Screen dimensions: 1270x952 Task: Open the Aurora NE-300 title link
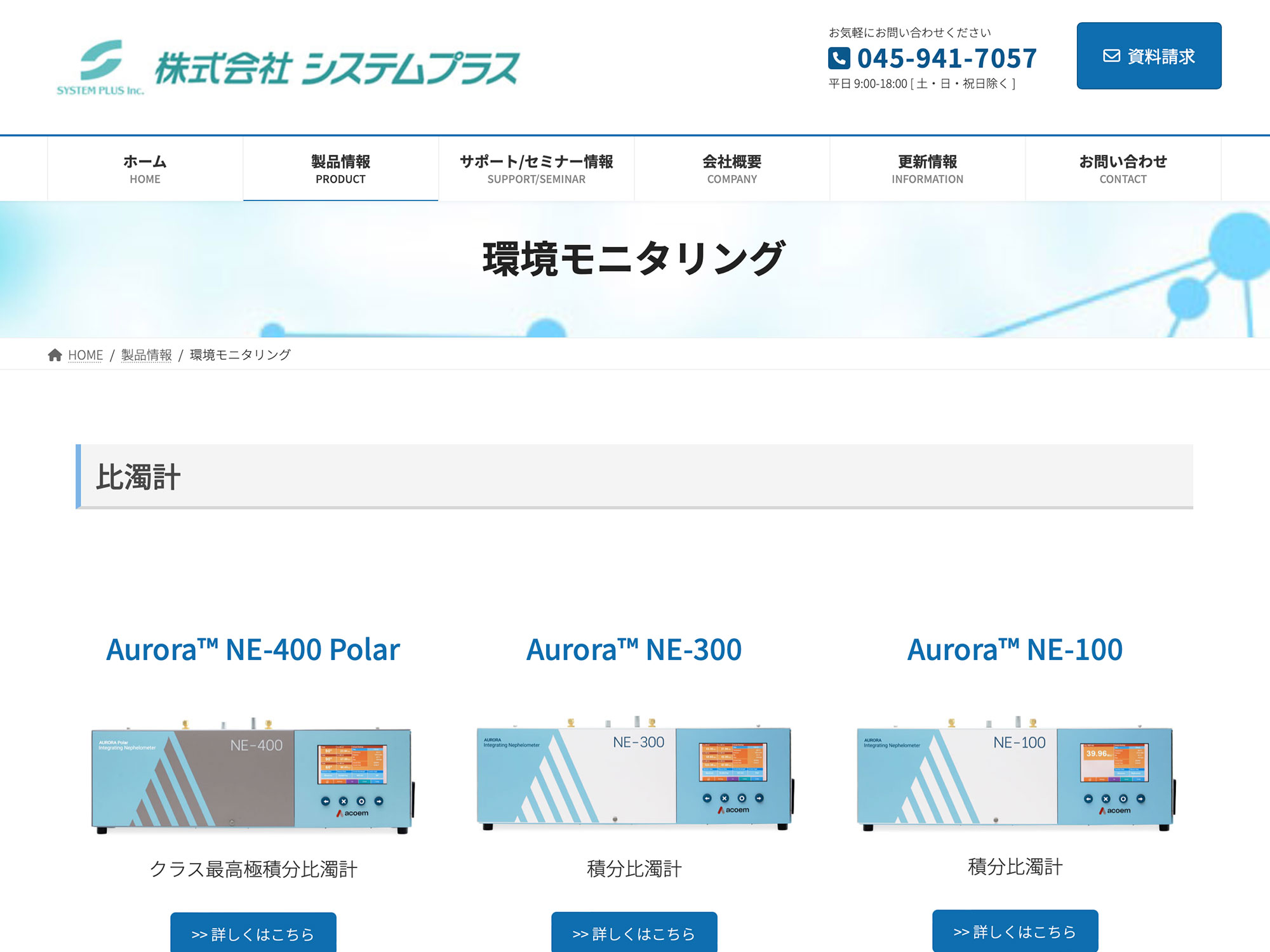[634, 649]
